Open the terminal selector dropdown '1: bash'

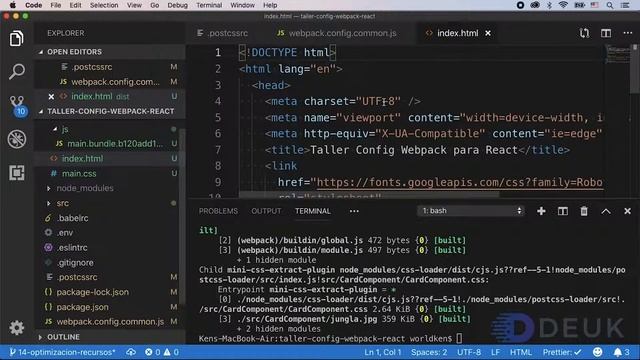click(471, 211)
